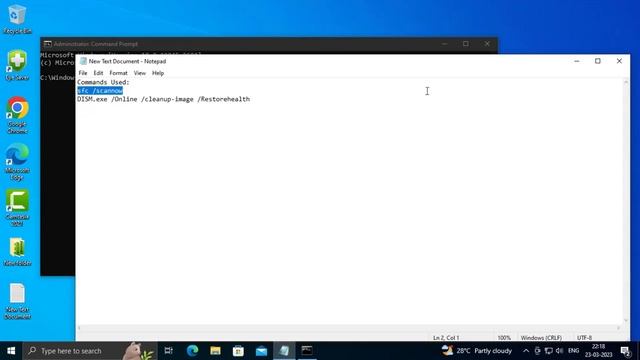Click the Windows (CRLF) status bar entry
The image size is (640, 360).
coord(541,338)
